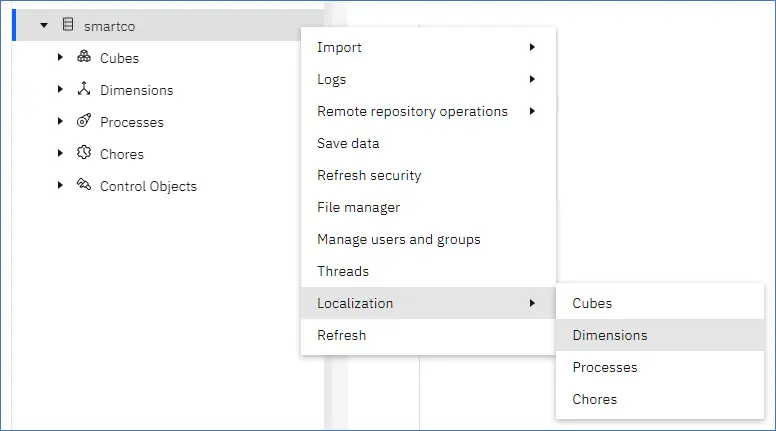The image size is (776, 431).
Task: Open Manage users and groups
Action: click(428, 239)
